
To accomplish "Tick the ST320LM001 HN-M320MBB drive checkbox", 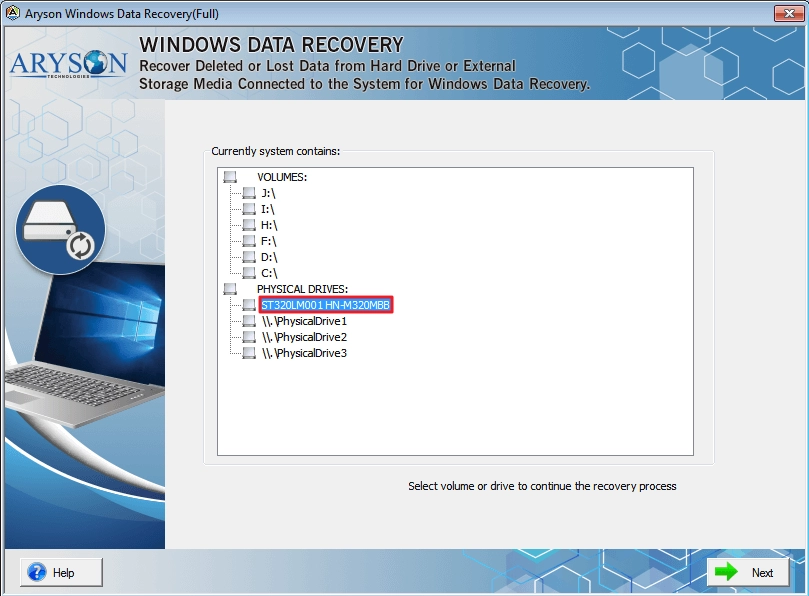I will (249, 305).
